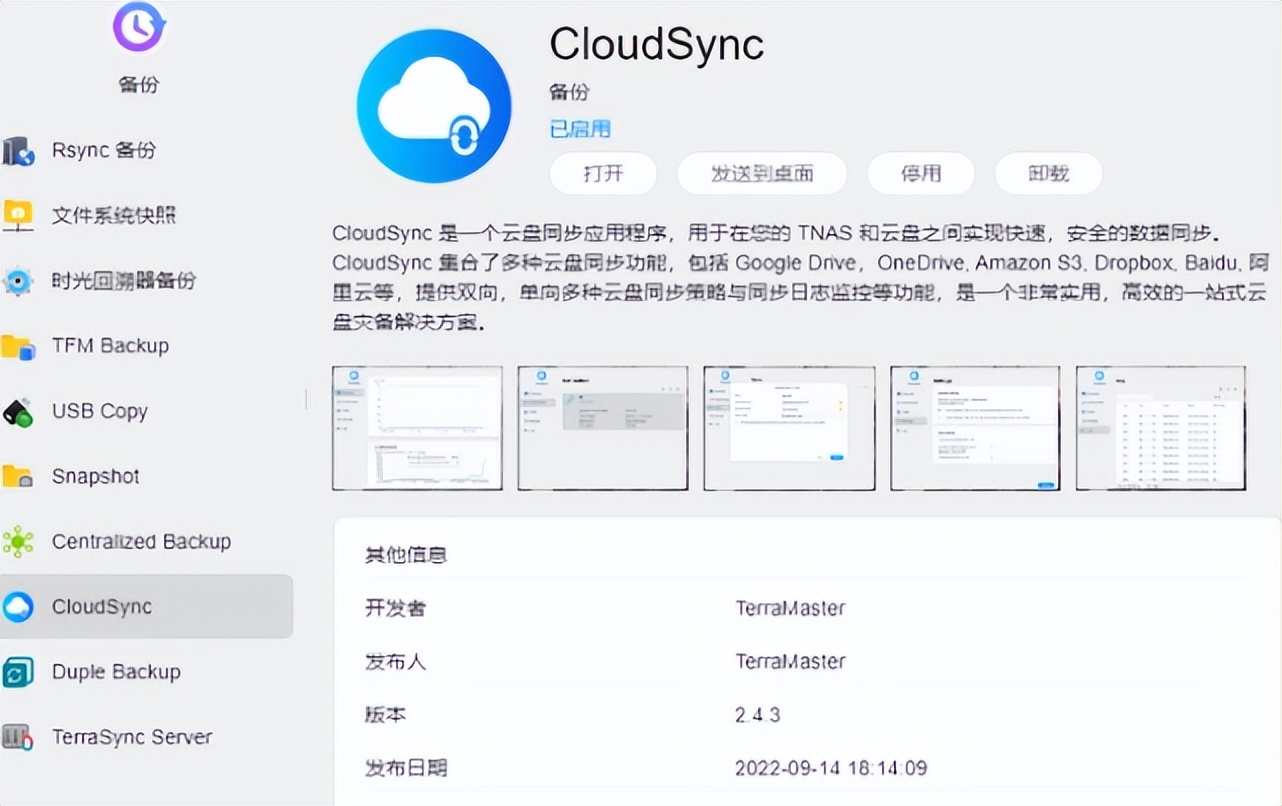Viewport: 1282px width, 806px height.
Task: View the third screenshot thumbnail with dialog
Action: (x=789, y=428)
